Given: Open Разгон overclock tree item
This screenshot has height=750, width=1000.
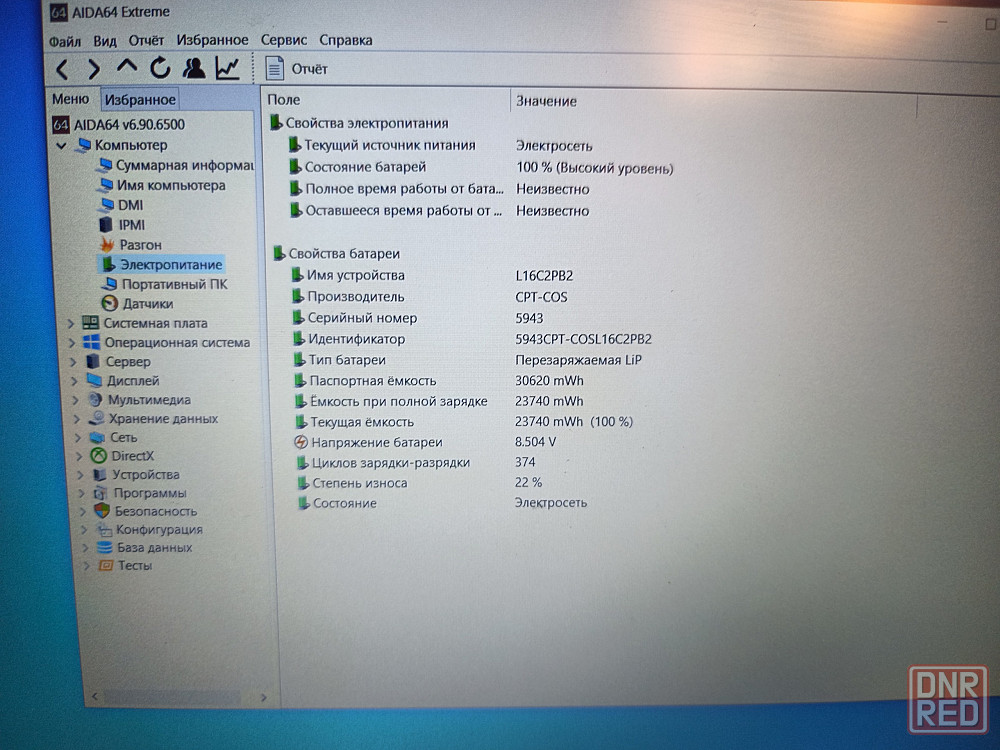Looking at the screenshot, I should point(140,244).
